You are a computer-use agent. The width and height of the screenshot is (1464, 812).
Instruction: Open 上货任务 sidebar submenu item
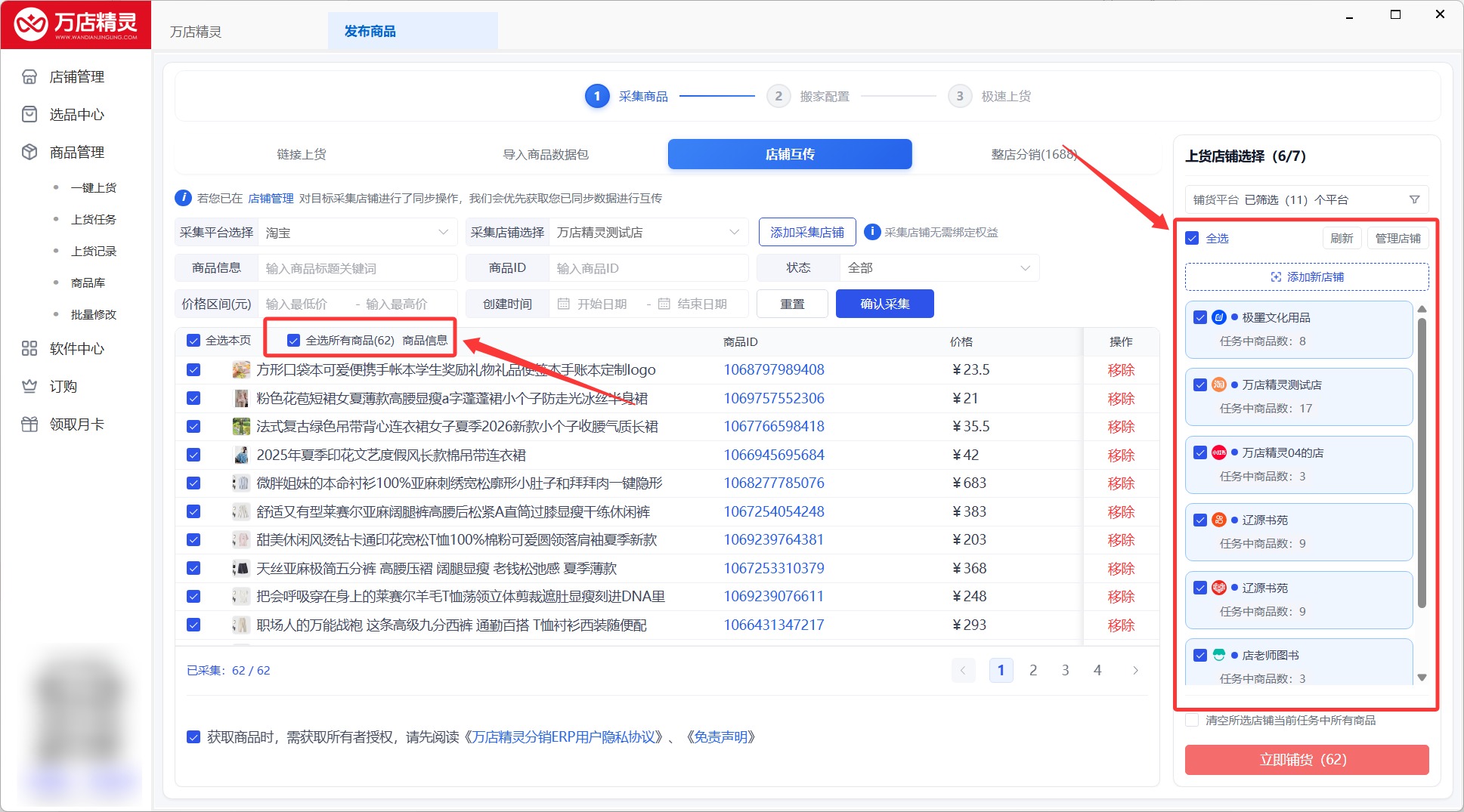coord(94,219)
